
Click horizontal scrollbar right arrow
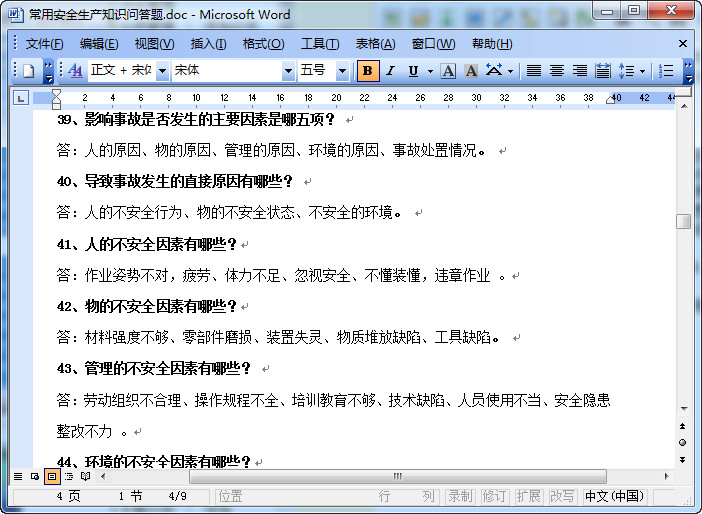(666, 476)
